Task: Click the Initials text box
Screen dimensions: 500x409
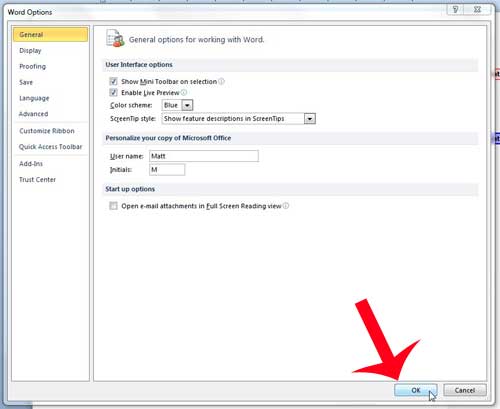Action: (167, 170)
